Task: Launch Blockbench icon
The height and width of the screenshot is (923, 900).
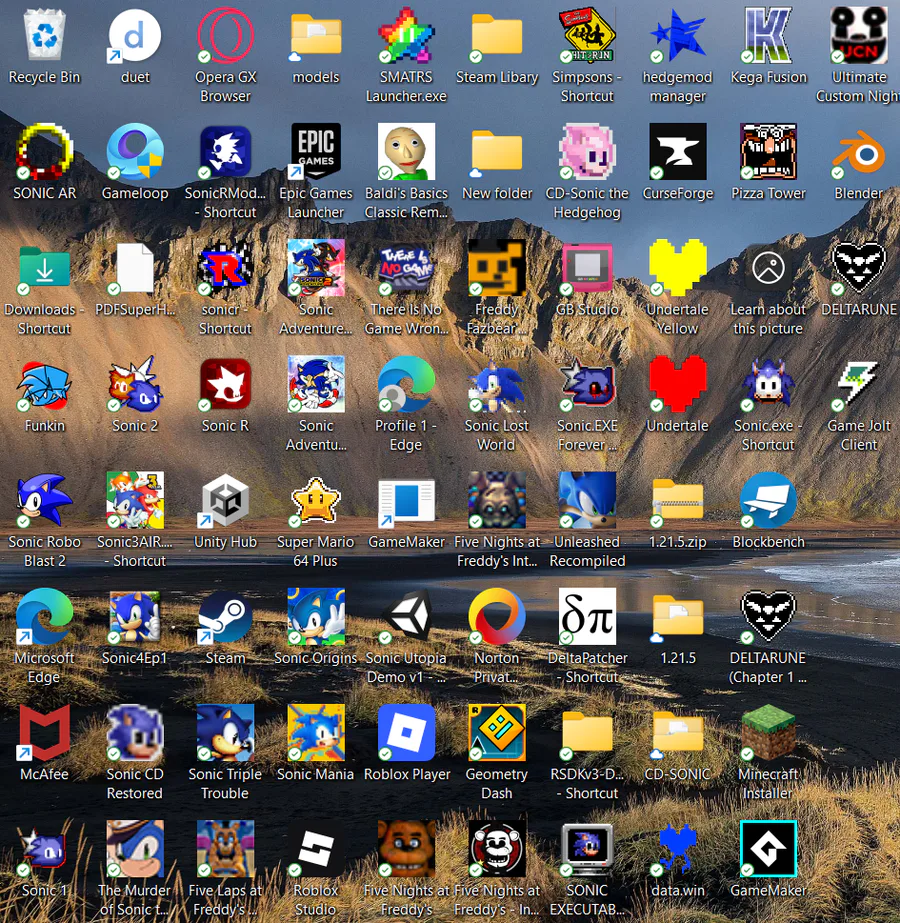Action: click(768, 500)
